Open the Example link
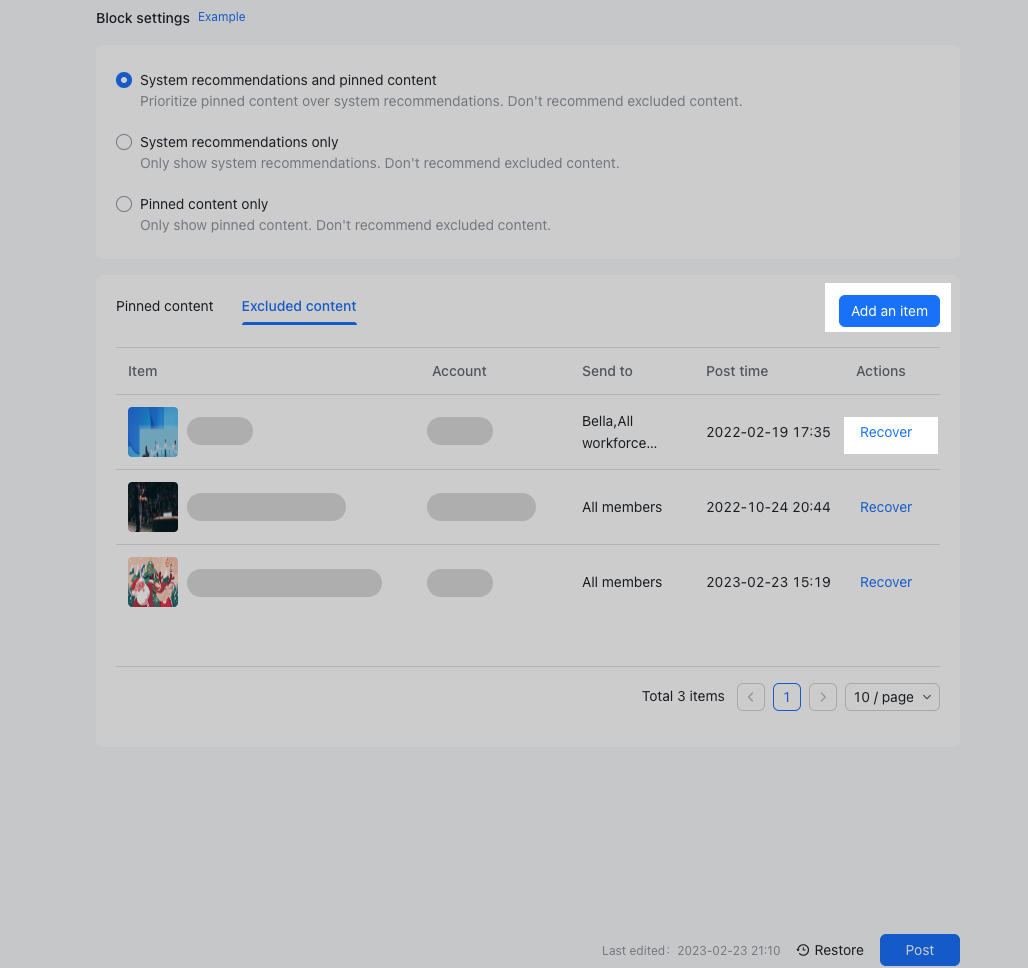The height and width of the screenshot is (968, 1028). pyautogui.click(x=221, y=16)
